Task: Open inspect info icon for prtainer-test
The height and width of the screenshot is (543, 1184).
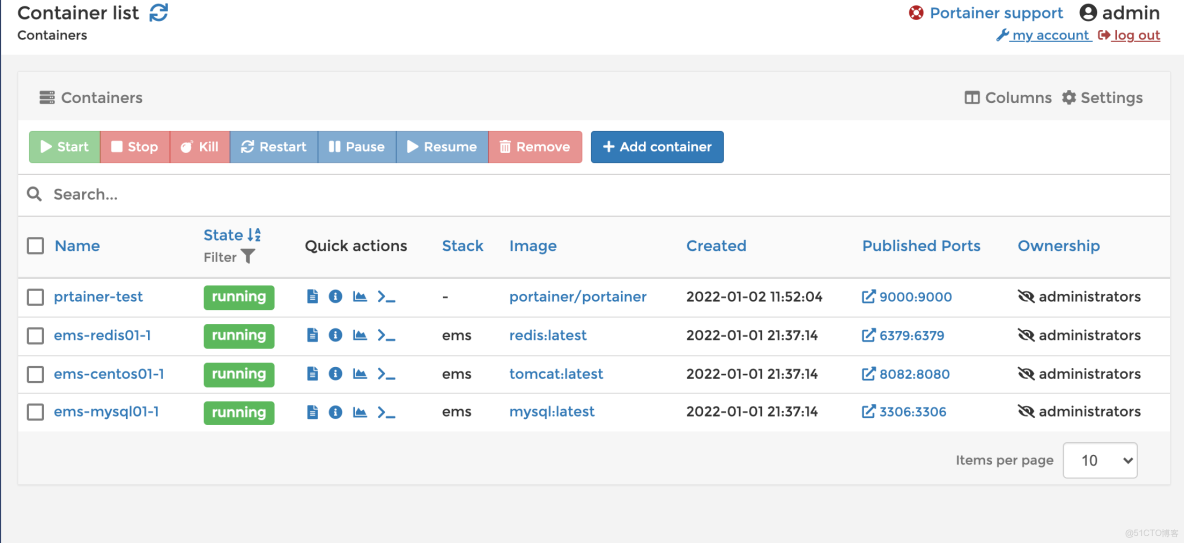Action: [x=336, y=297]
